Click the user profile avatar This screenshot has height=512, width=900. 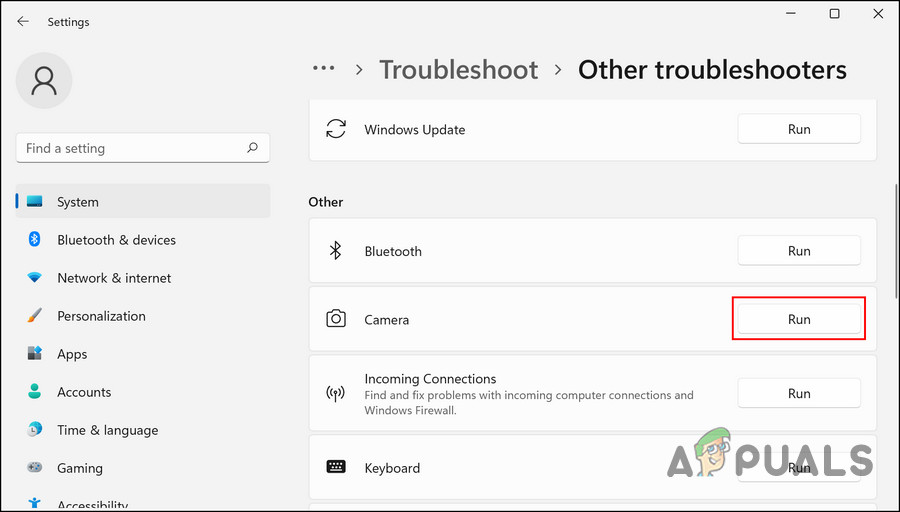tap(45, 79)
